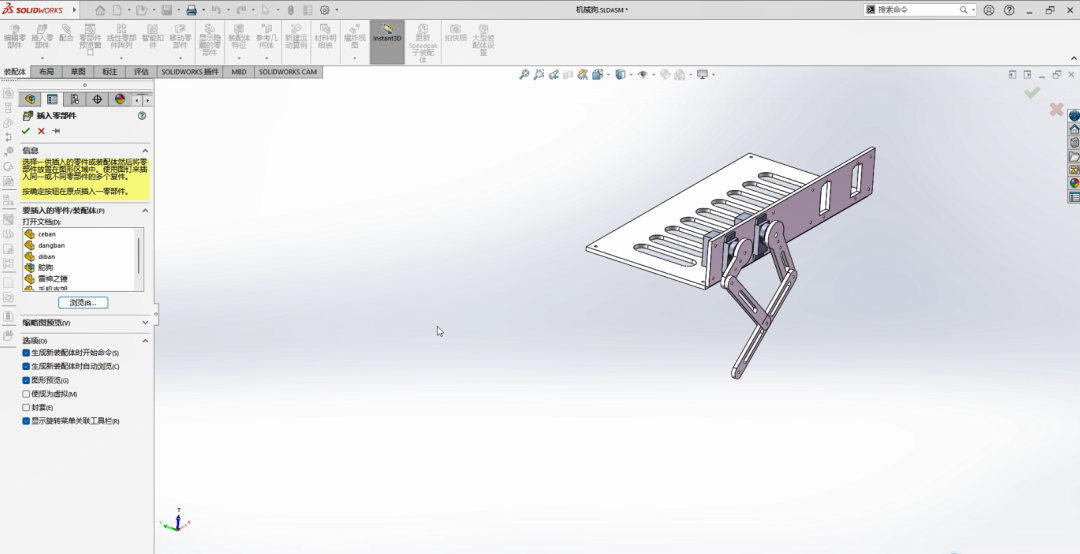Click the 参考几何体 tool
Screen dimensions: 1080x554
pyautogui.click(x=266, y=37)
